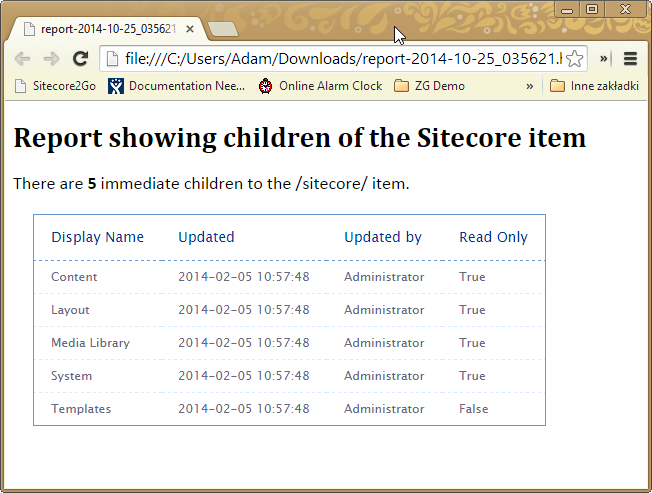Open the Online Alarm Clock bookmark
The width and height of the screenshot is (652, 493).
pyautogui.click(x=320, y=86)
